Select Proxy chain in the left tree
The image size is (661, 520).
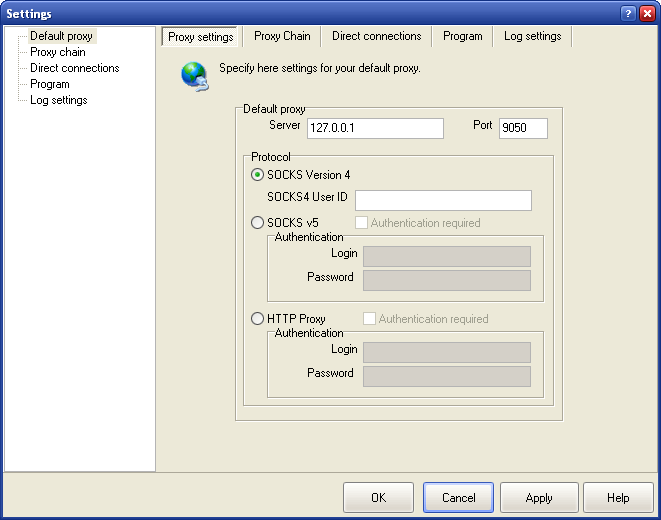58,52
